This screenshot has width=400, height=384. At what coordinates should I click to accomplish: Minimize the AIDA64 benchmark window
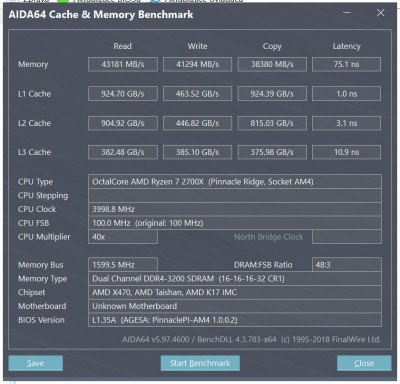coord(347,13)
